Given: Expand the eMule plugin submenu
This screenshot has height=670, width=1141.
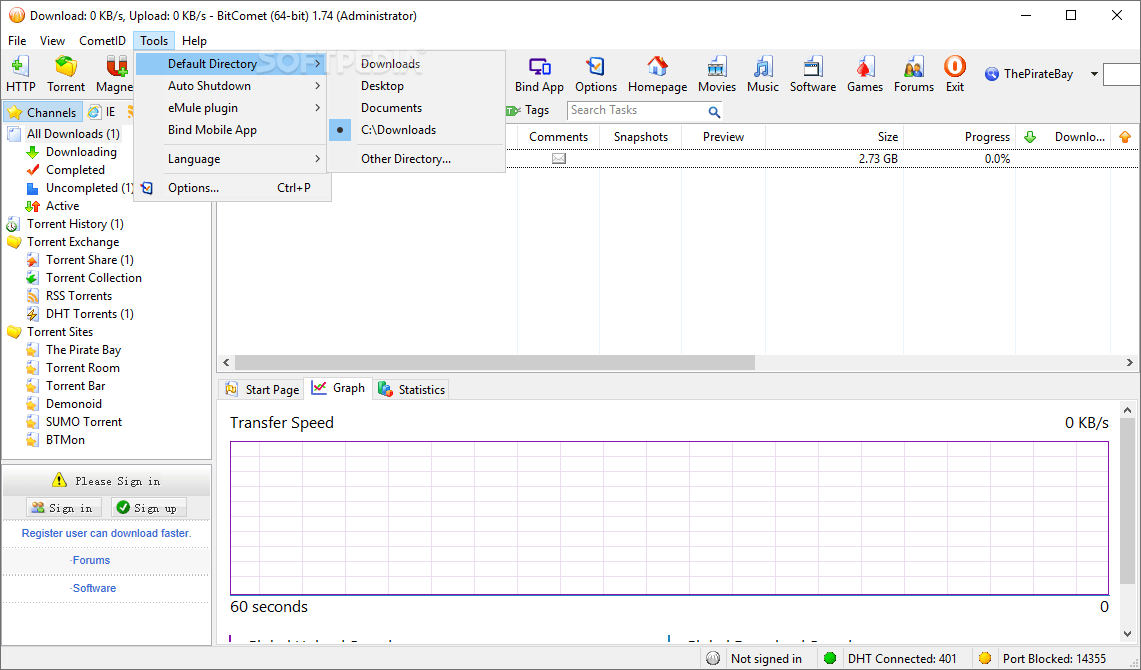Looking at the screenshot, I should point(230,108).
